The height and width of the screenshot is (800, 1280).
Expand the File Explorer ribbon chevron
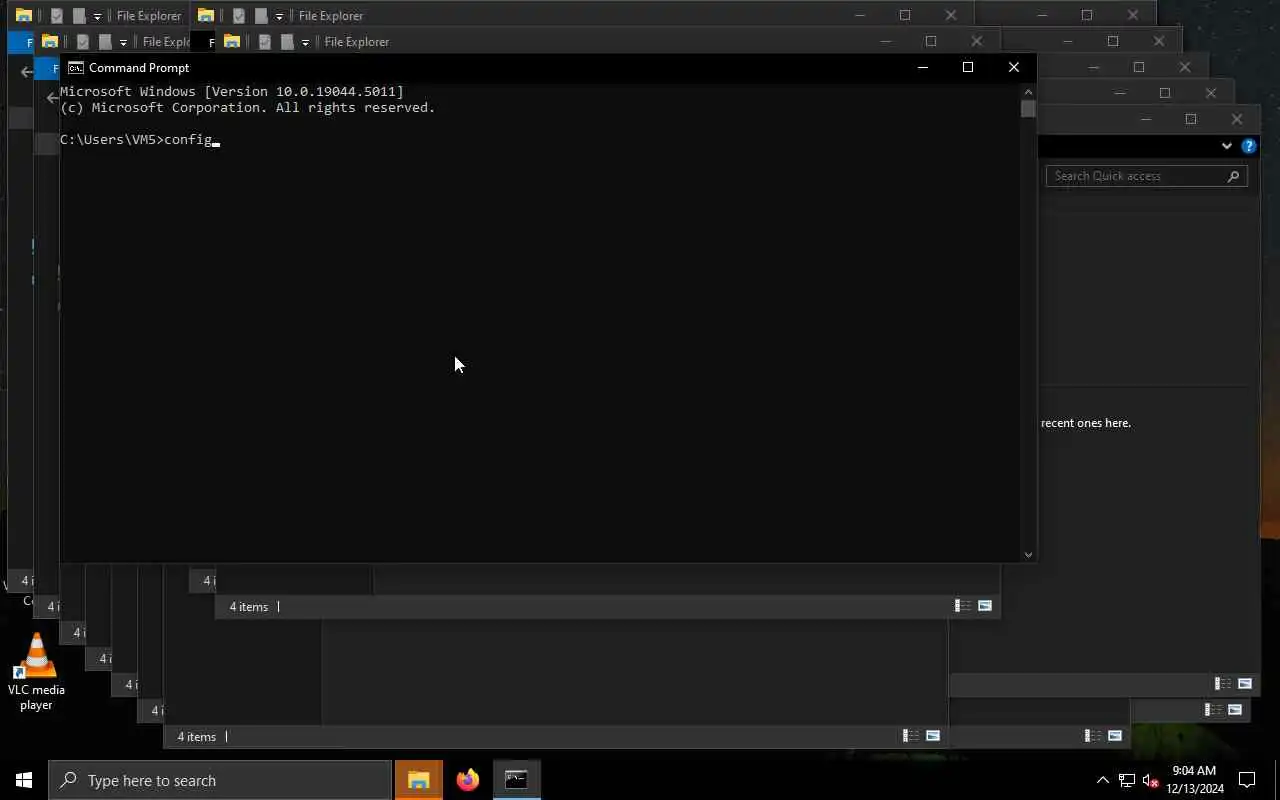point(1227,146)
